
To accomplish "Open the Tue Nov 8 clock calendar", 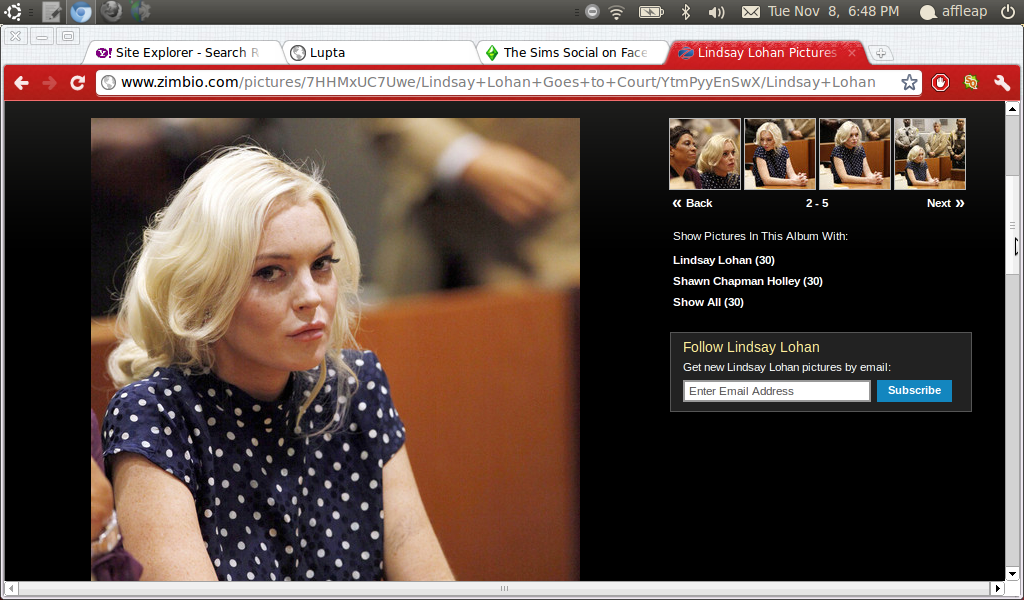I will click(833, 12).
